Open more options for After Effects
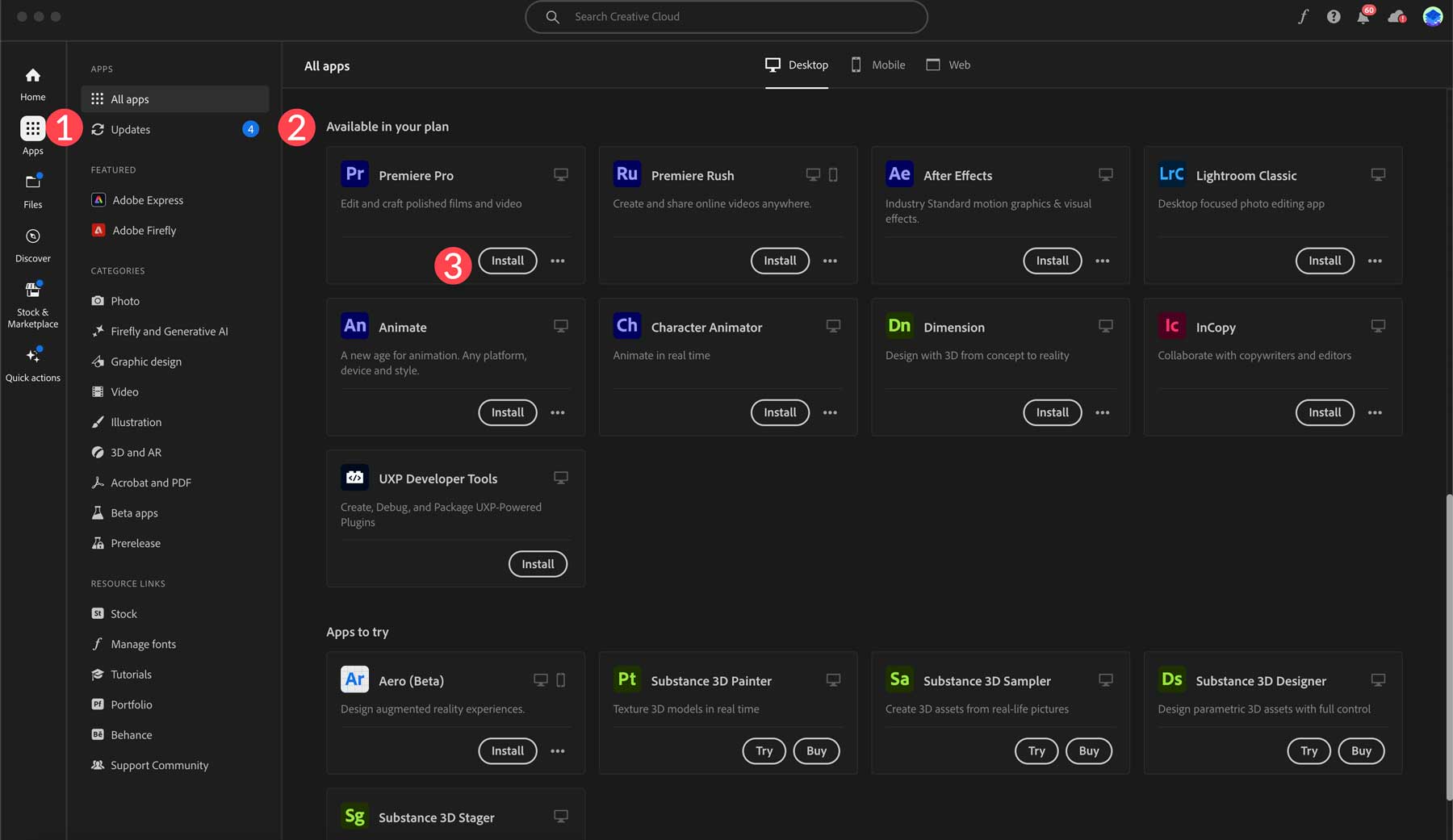This screenshot has width=1453, height=840. [x=1103, y=261]
